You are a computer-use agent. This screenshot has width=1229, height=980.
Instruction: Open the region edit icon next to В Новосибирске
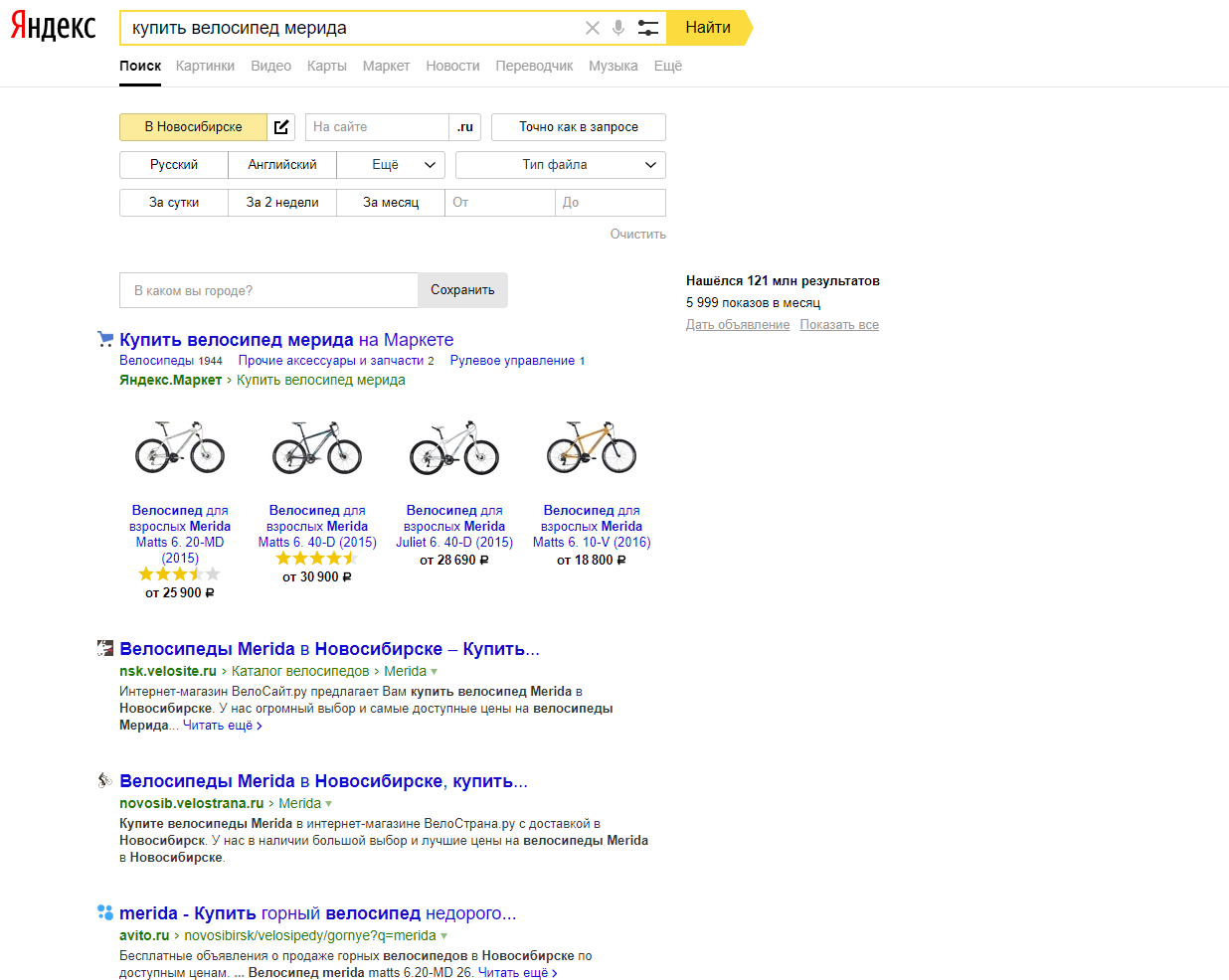click(281, 127)
